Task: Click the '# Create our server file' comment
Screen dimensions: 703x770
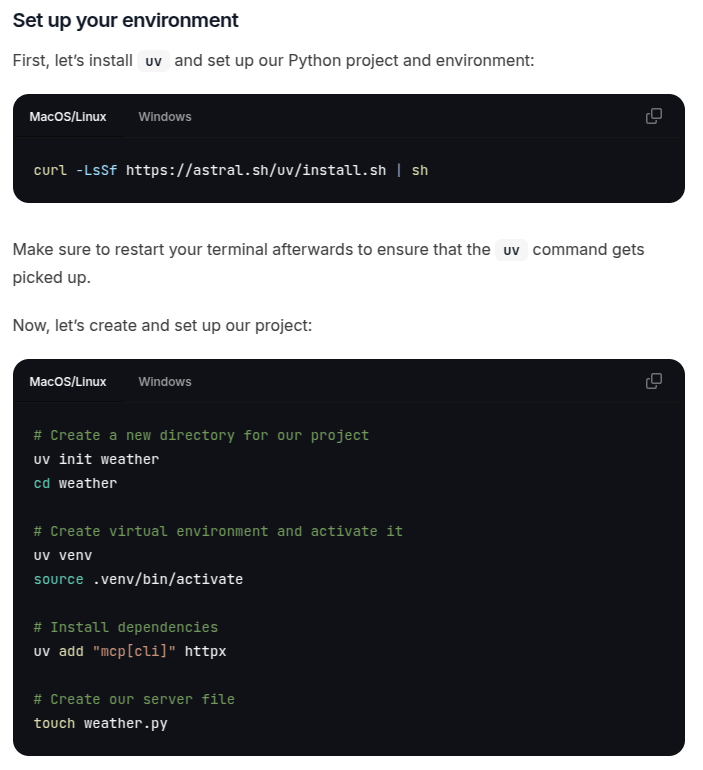Action: 134,700
